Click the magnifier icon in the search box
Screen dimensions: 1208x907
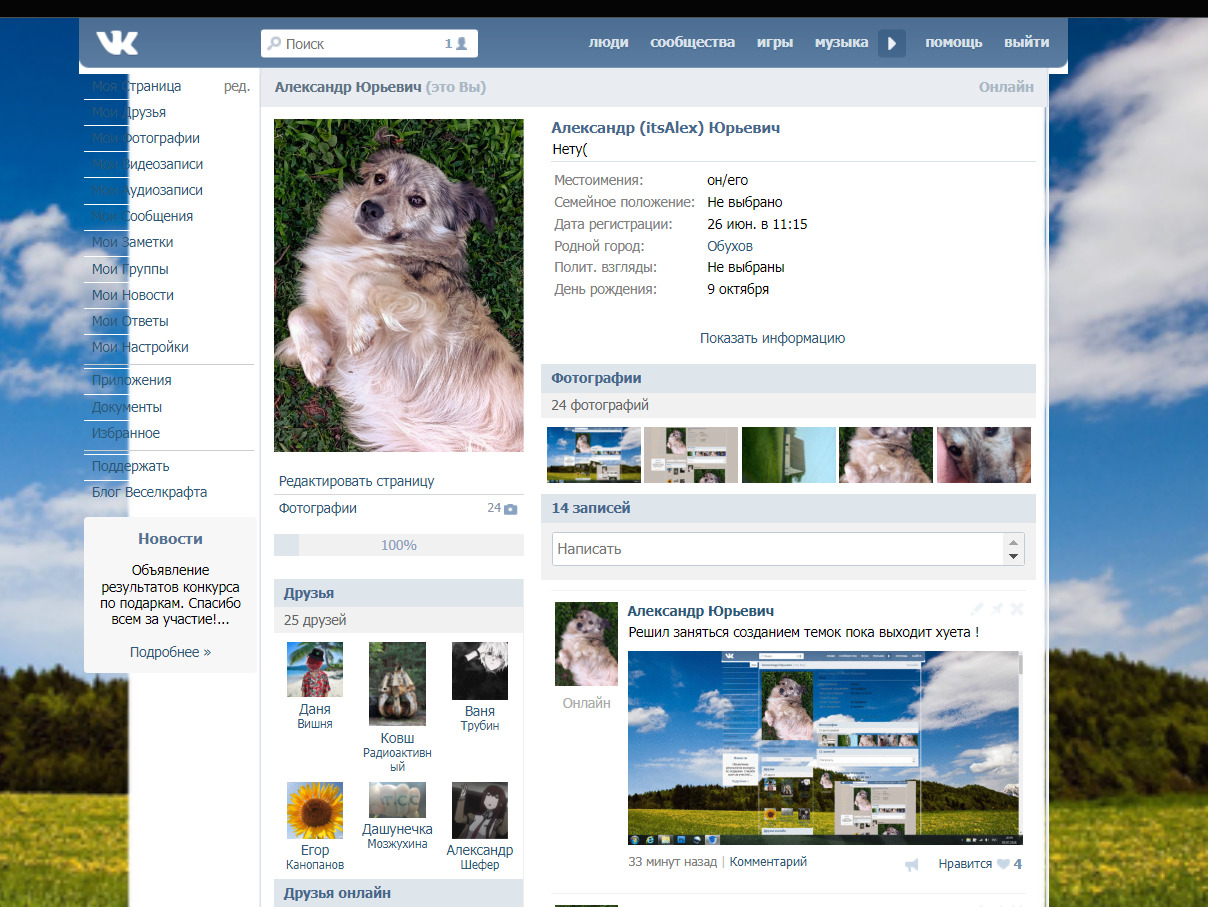pyautogui.click(x=274, y=44)
